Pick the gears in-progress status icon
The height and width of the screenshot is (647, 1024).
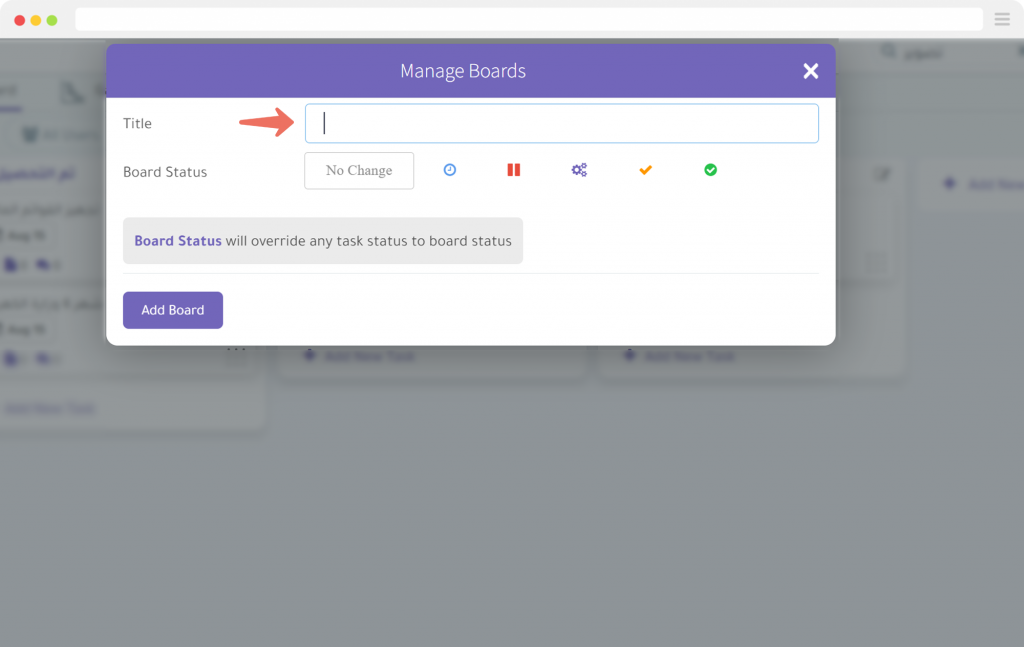tap(579, 170)
